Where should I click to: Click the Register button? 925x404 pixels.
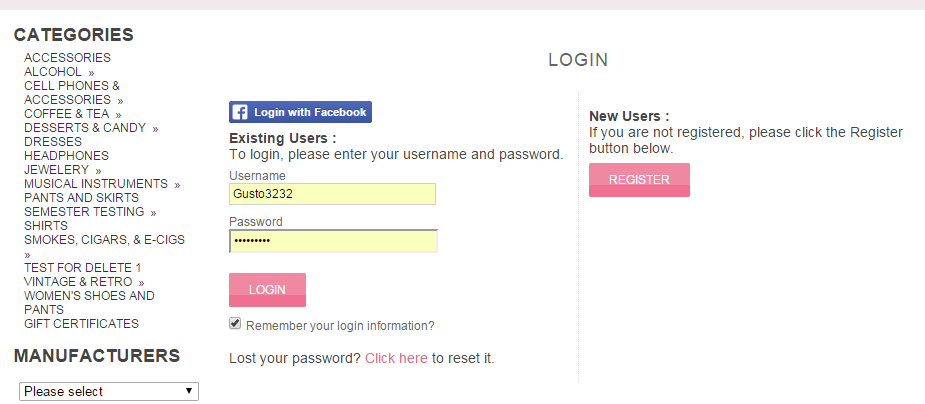tap(639, 180)
